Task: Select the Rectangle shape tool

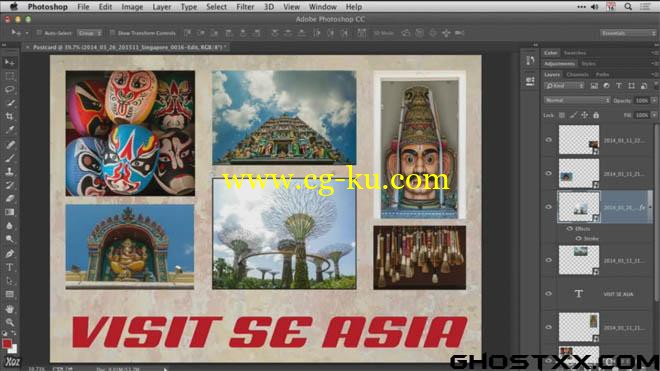Action: tap(9, 294)
